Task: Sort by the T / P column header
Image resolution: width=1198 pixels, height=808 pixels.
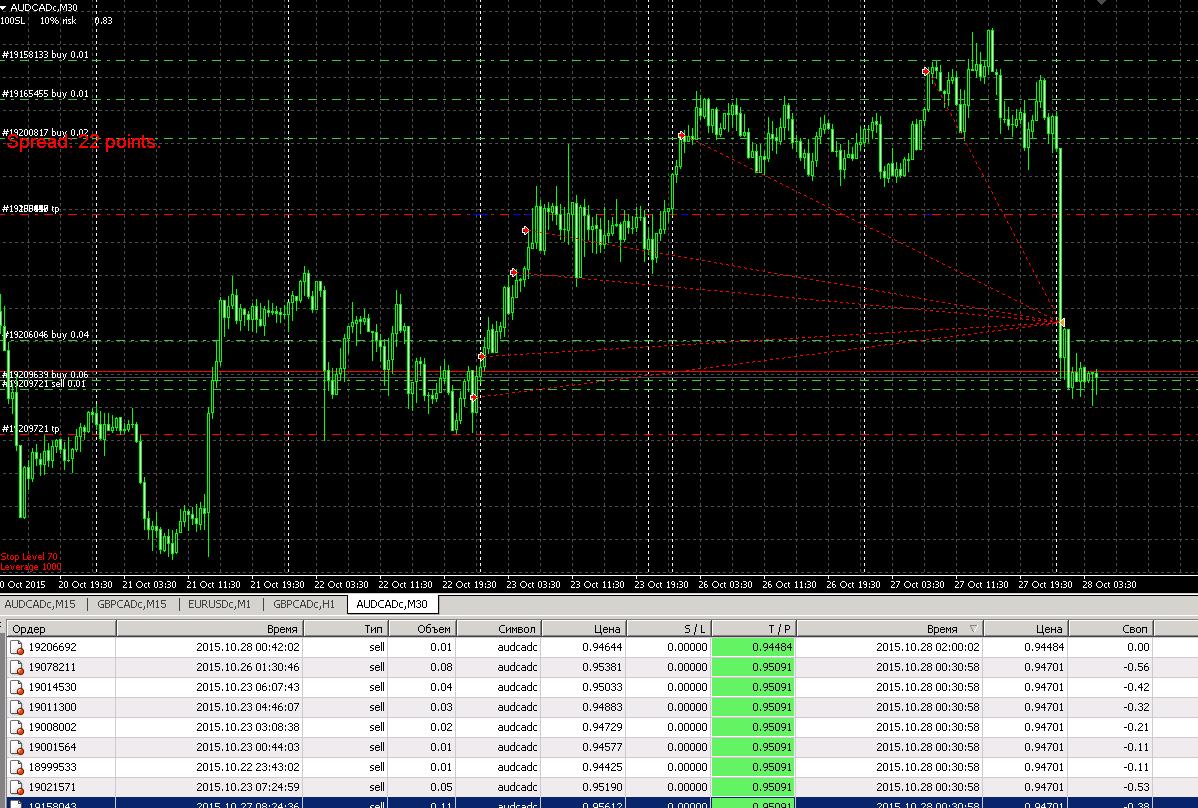Action: pyautogui.click(x=754, y=629)
